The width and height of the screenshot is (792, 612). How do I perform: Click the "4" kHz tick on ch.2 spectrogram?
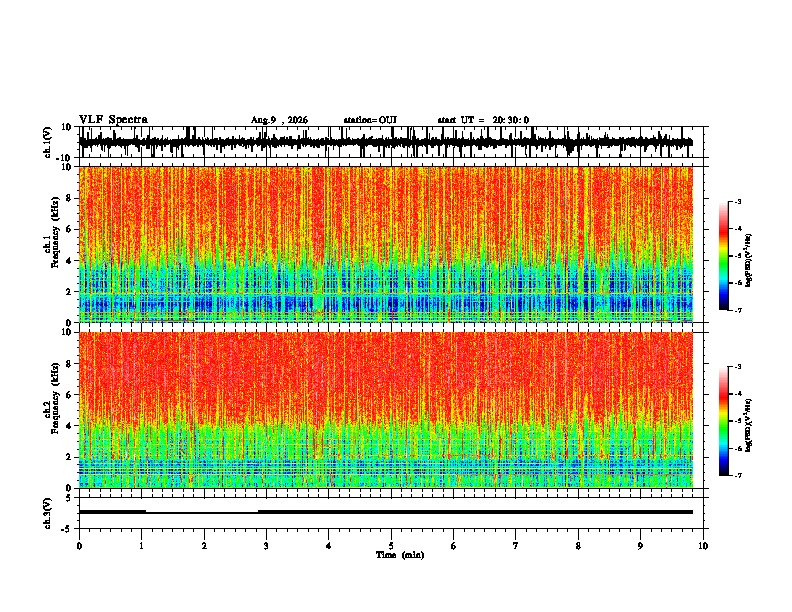click(70, 426)
